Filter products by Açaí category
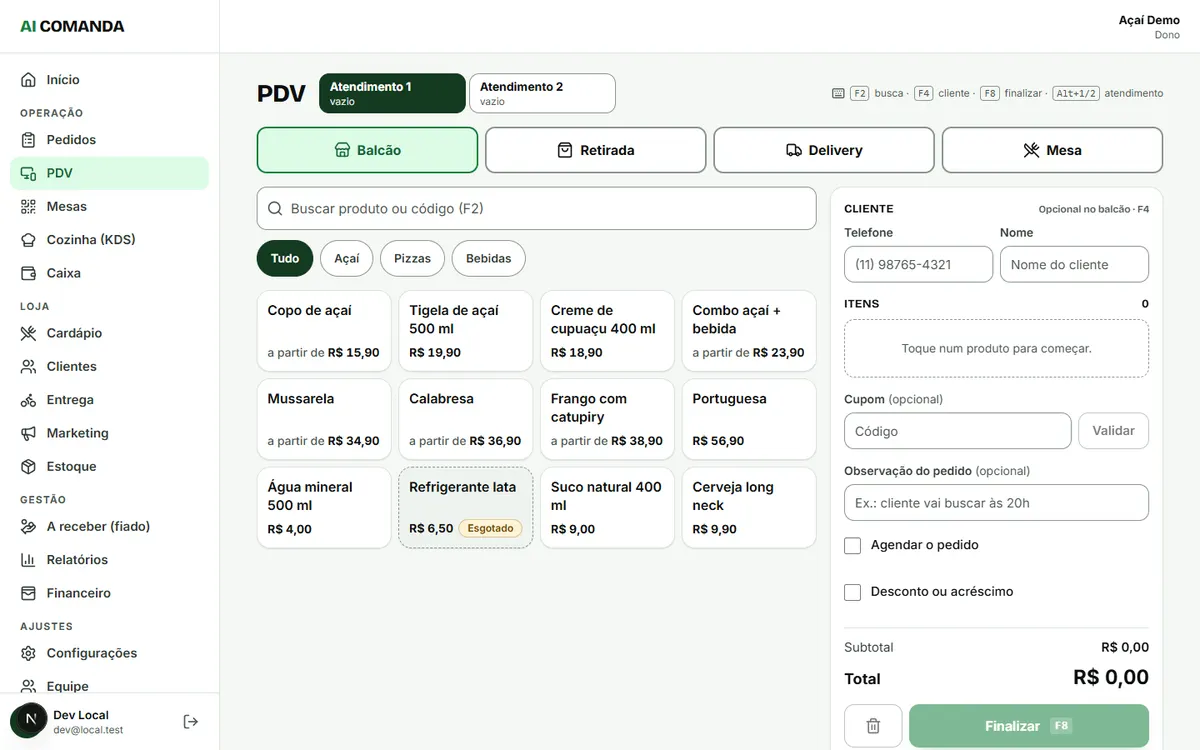1200x750 pixels. coord(347,258)
